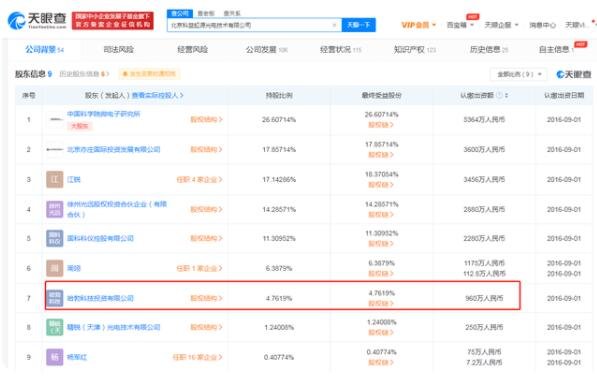Image resolution: width=597 pixels, height=384 pixels.
Task: Open the 股权结构 link in row 5
Action: click(x=206, y=239)
